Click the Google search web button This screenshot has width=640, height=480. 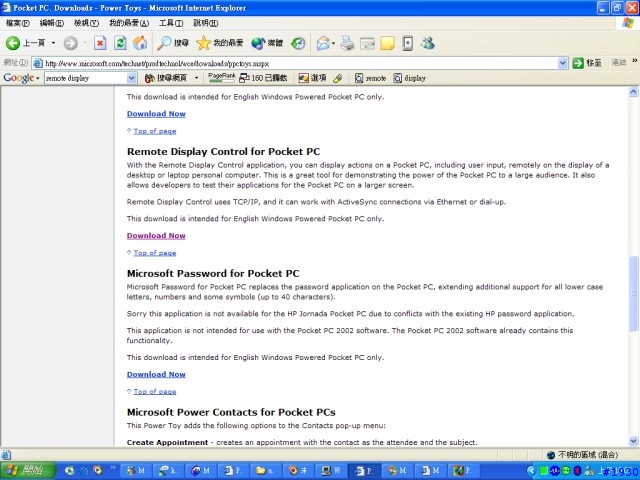click(166, 78)
